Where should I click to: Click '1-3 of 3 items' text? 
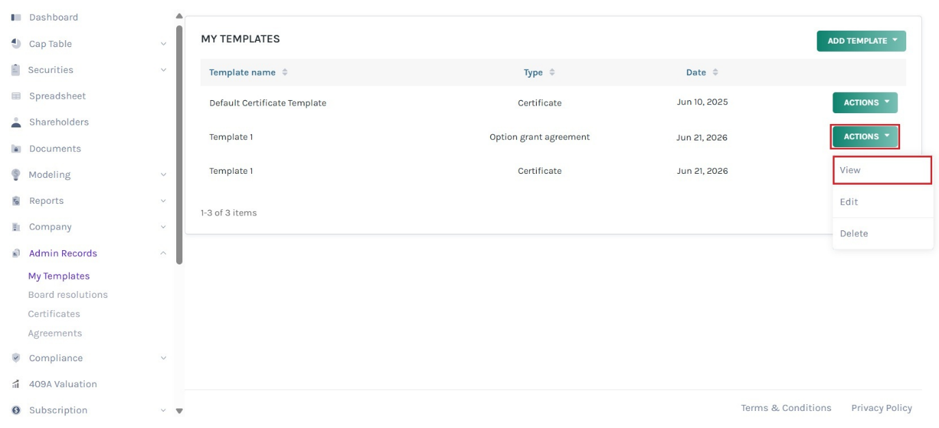point(229,213)
